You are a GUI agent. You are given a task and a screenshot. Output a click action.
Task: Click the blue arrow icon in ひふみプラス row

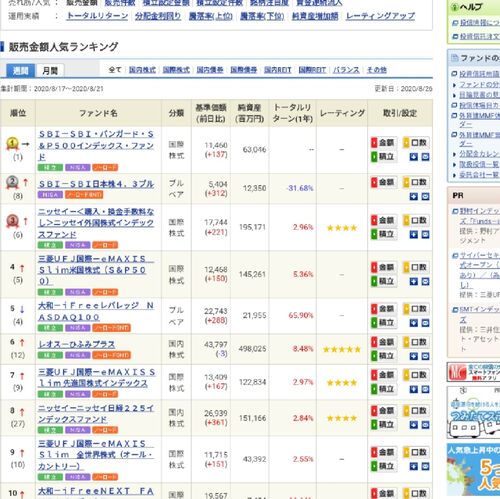click(x=413, y=356)
